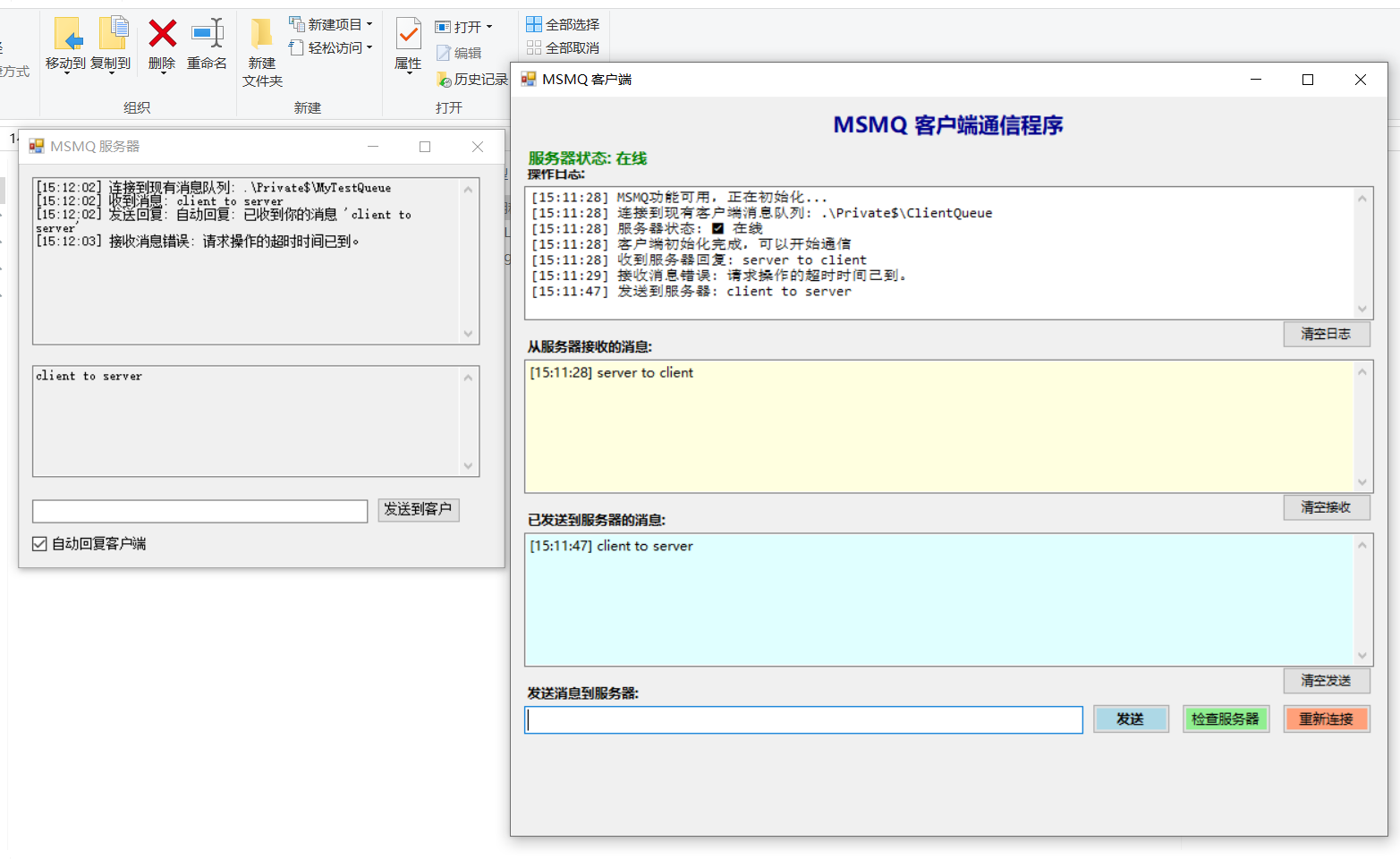Click the Open (打开) icon in ribbon
1400x859 pixels.
click(443, 27)
